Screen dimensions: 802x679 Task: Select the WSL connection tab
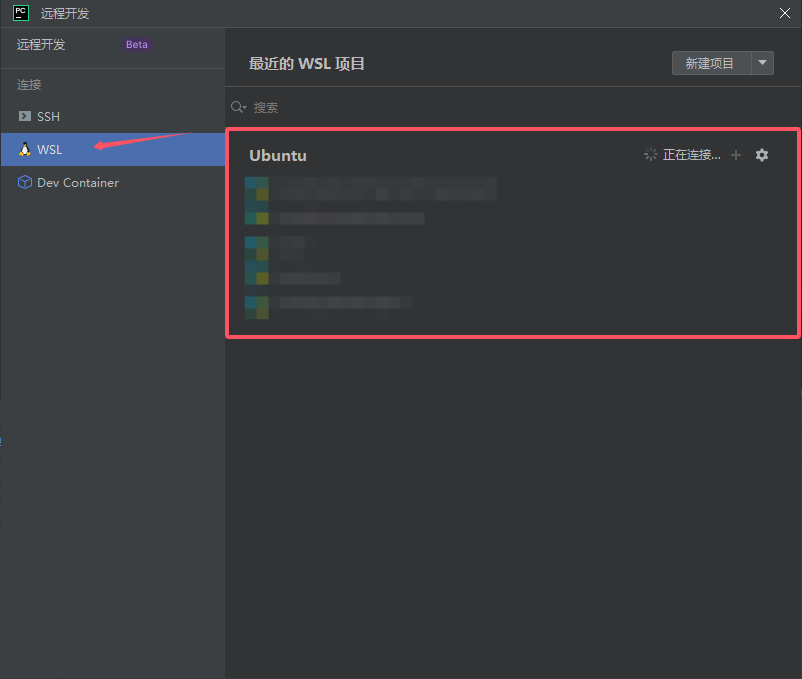coord(113,149)
